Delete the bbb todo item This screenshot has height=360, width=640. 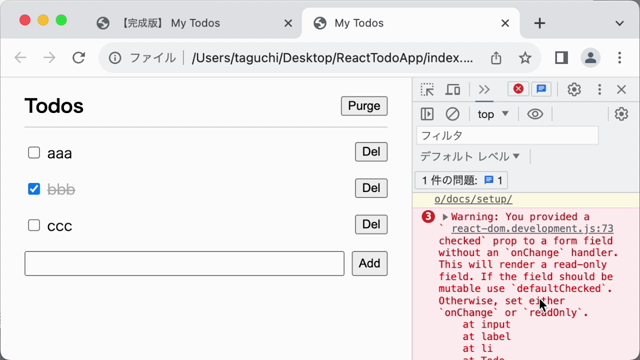(371, 188)
